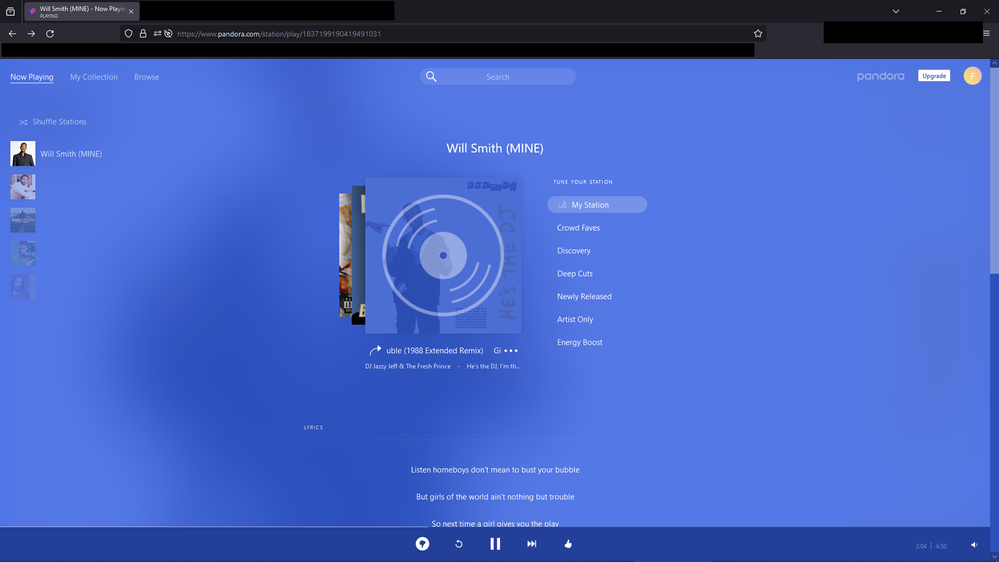Viewport: 999px width, 562px height.
Task: Select the Will Smith (MINE) station thumbnail
Action: click(x=23, y=154)
